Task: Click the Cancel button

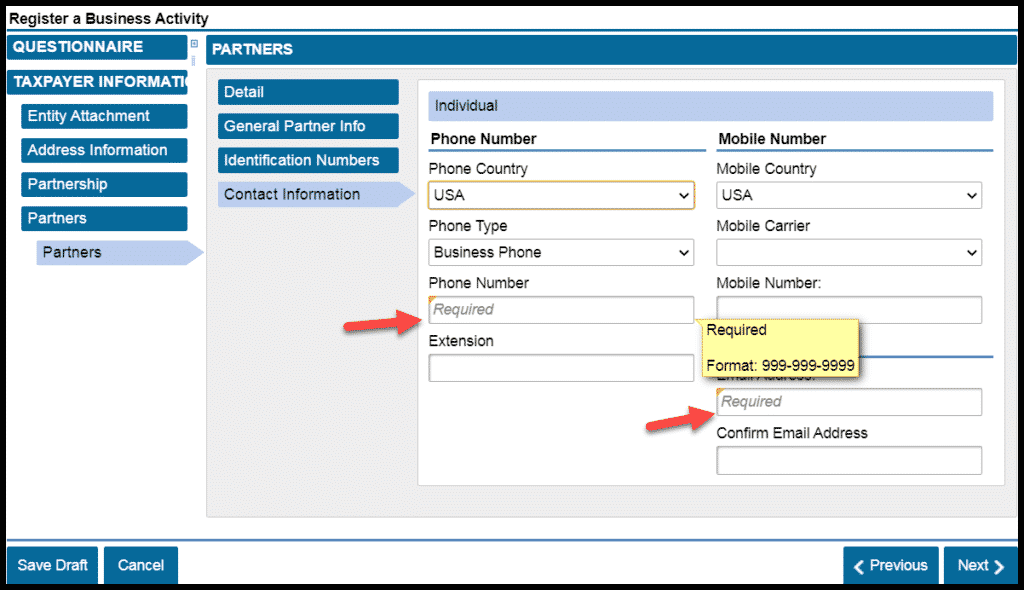Action: click(x=141, y=565)
